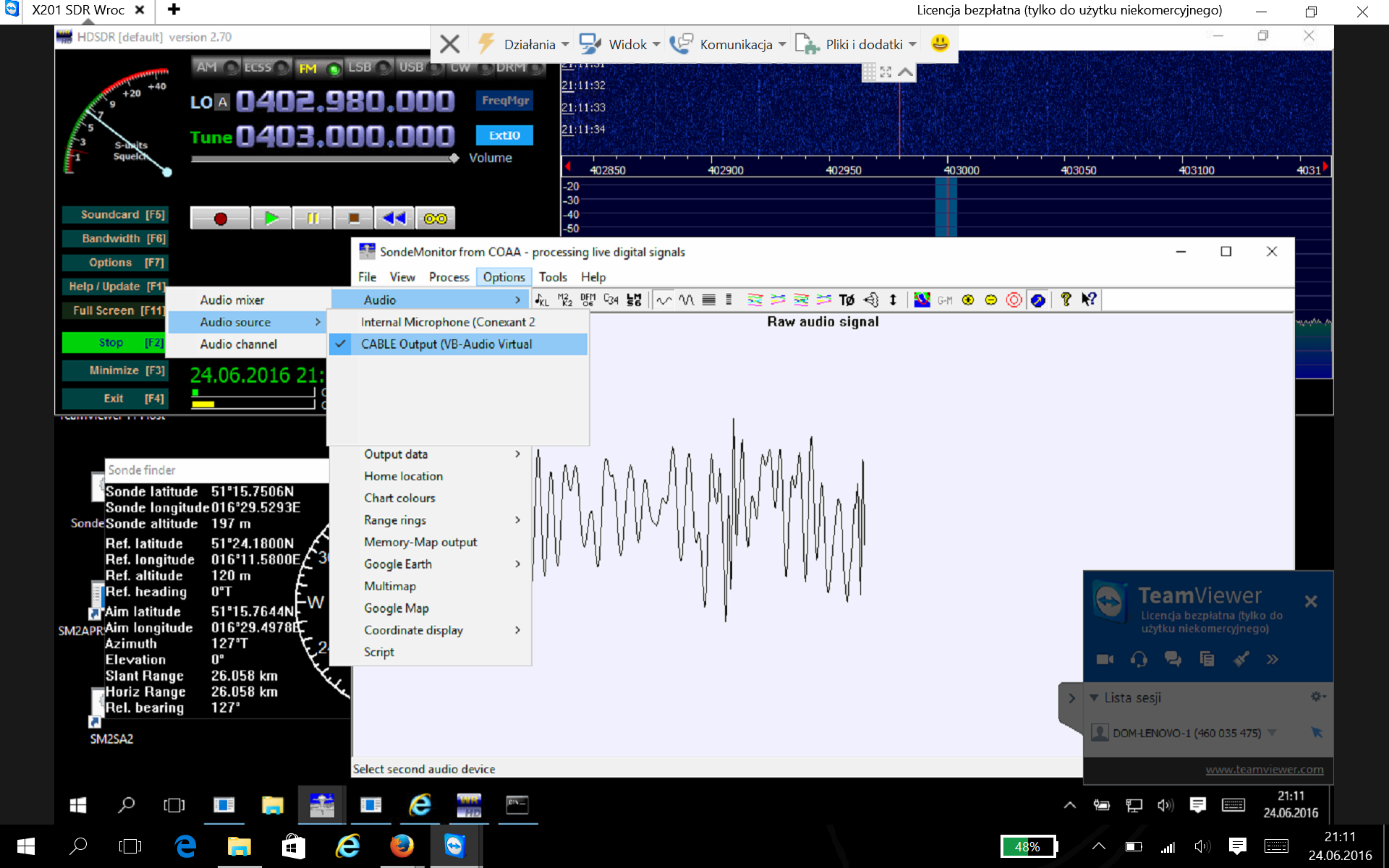Screen dimensions: 1389x868
Task: Click the context help arrow-question icon
Action: click(x=1089, y=299)
